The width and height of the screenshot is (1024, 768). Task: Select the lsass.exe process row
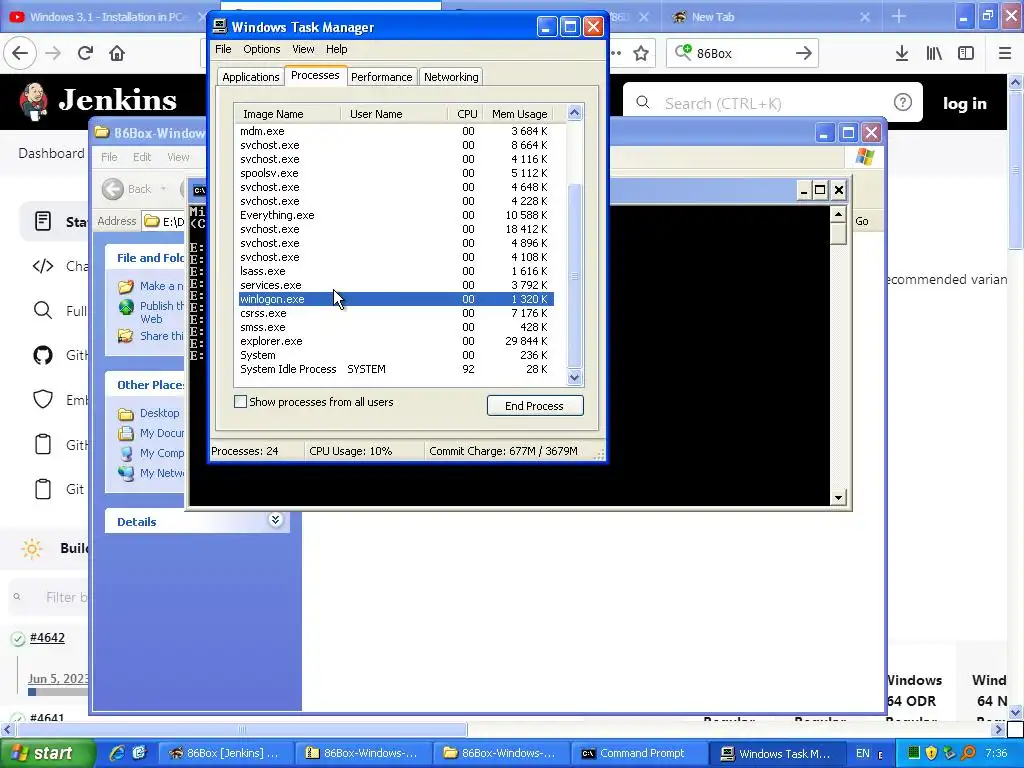pyautogui.click(x=396, y=271)
